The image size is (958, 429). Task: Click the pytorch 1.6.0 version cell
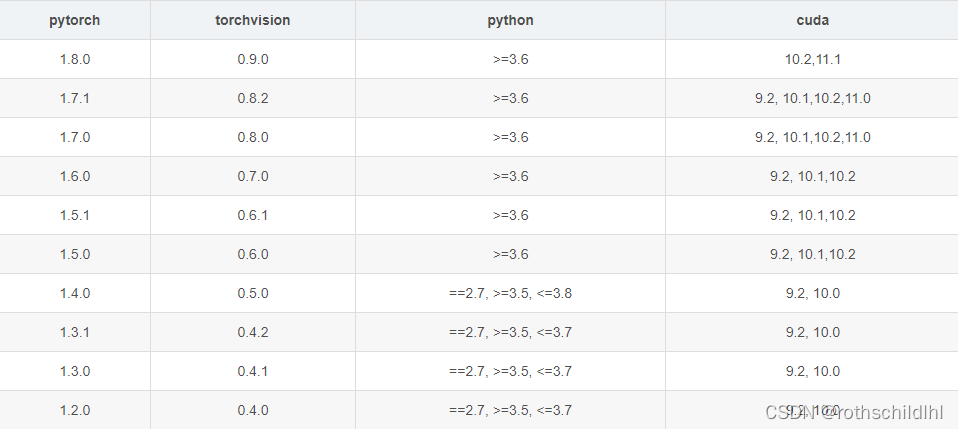(75, 176)
